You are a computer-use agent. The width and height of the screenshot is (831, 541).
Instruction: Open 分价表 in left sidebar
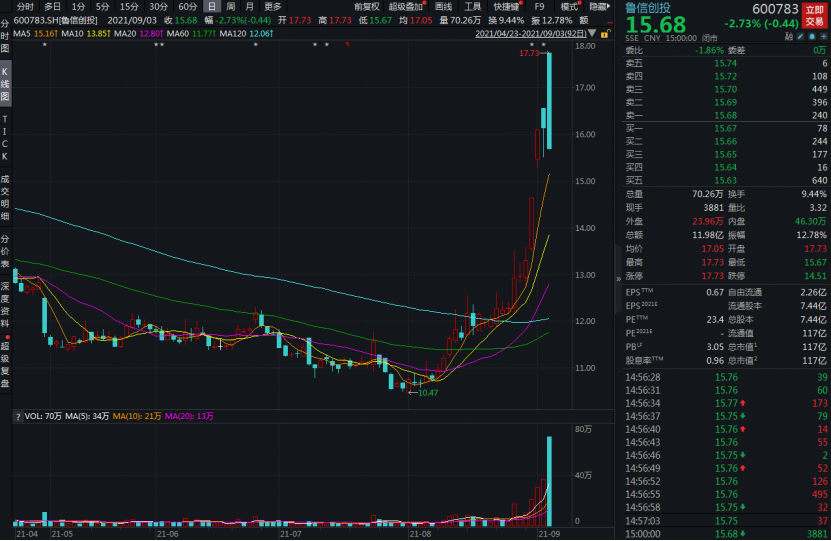click(x=5, y=251)
